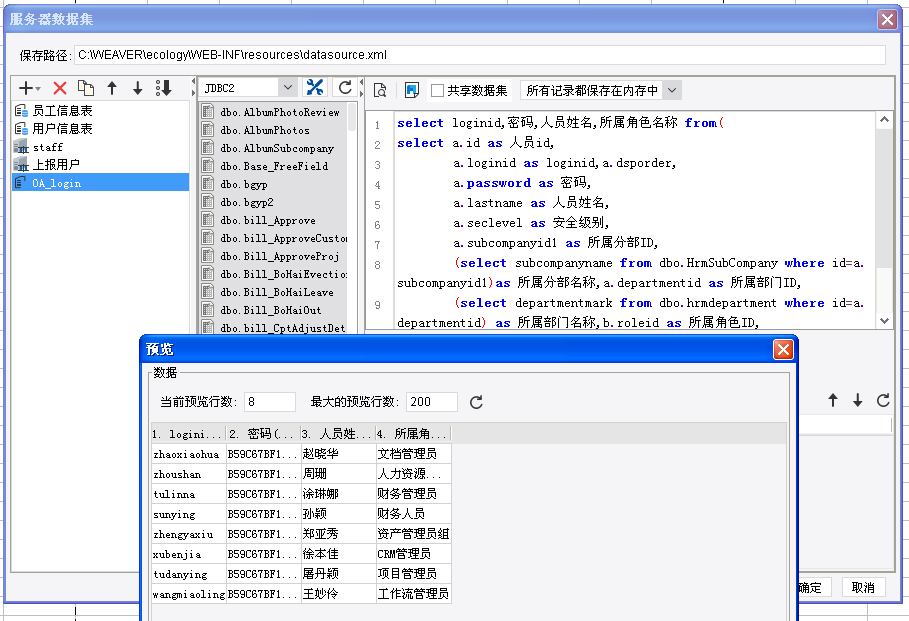The width and height of the screenshot is (909, 621).
Task: Refresh preview rows in 预览 dialog
Action: [476, 402]
